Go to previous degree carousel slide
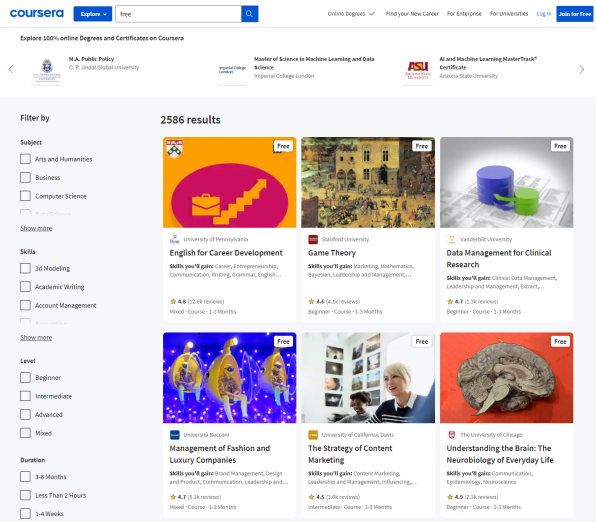Image resolution: width=596 pixels, height=522 pixels. (x=11, y=69)
